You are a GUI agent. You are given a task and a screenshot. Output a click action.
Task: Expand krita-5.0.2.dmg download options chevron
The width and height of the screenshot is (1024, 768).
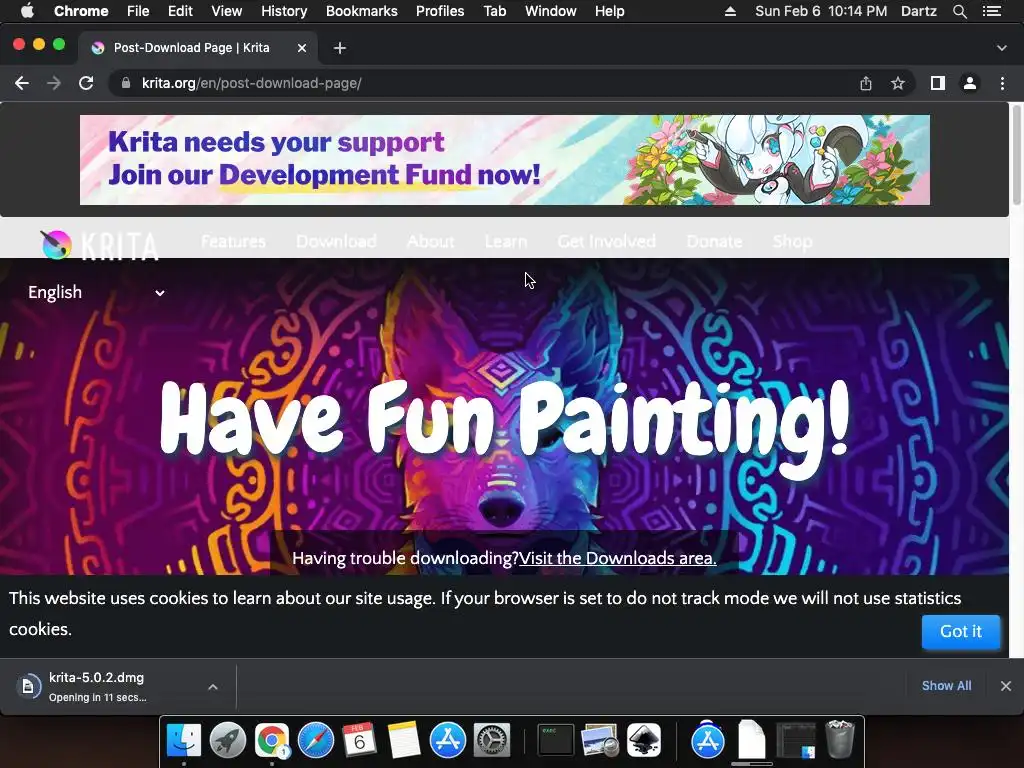tap(213, 686)
